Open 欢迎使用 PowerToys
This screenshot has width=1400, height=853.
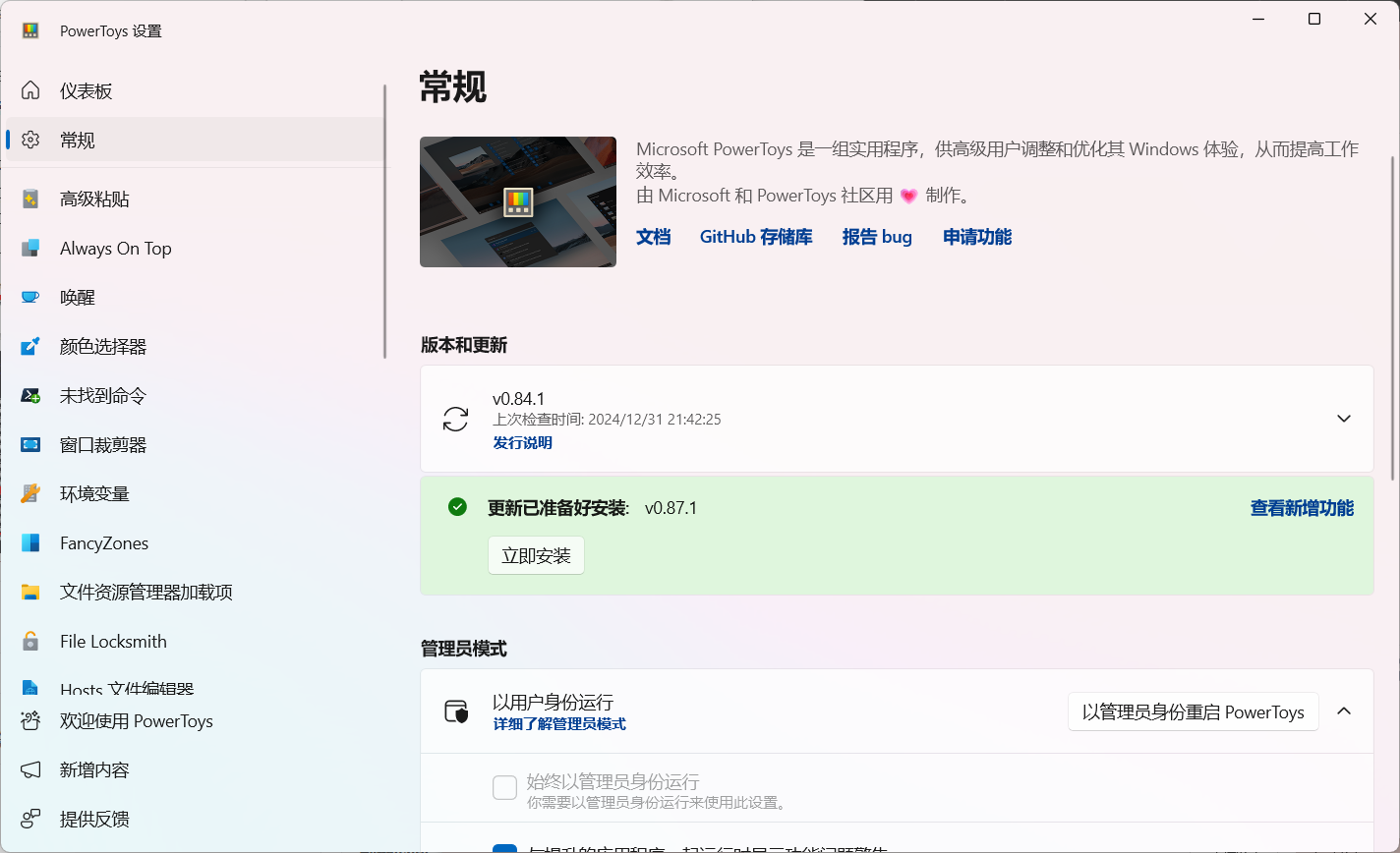(x=195, y=720)
